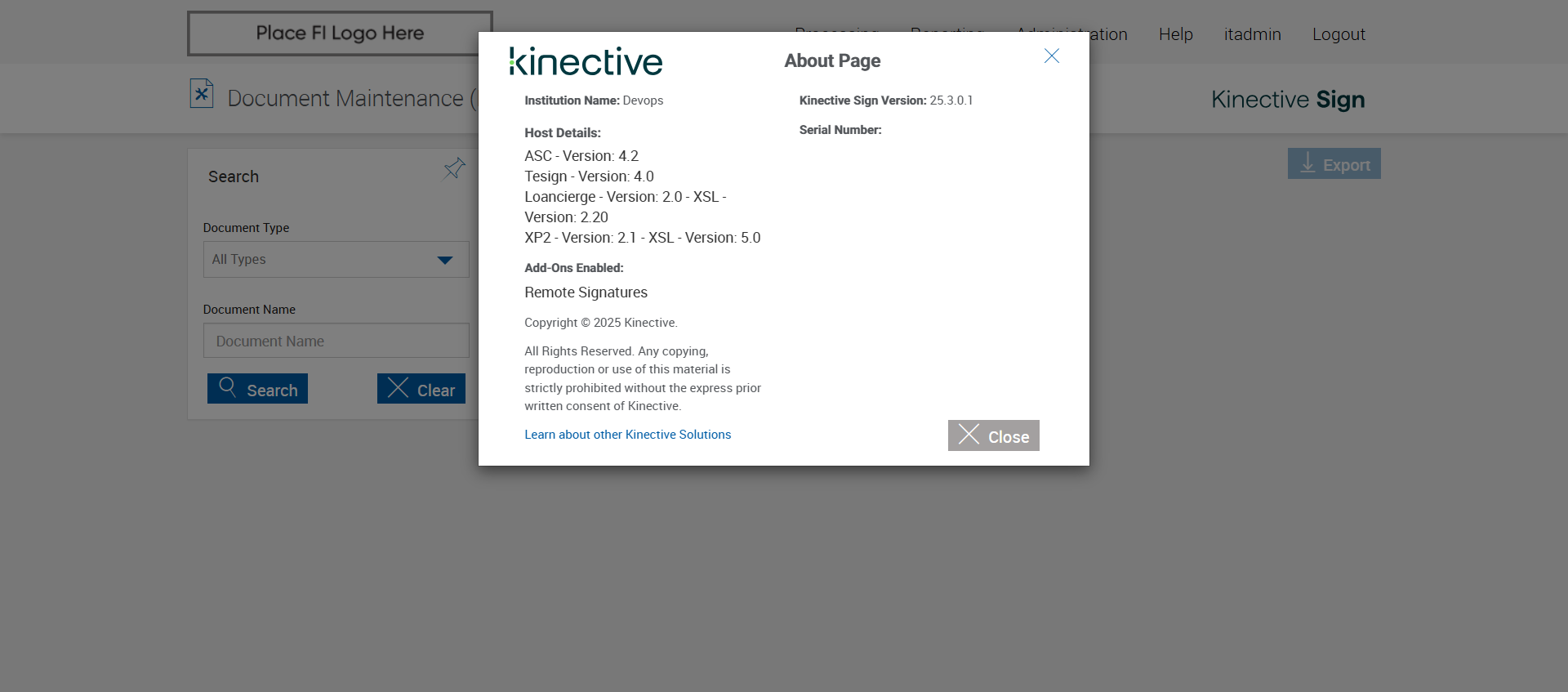This screenshot has width=1568, height=692.
Task: Select the XP2 - Version: 2.1 line
Action: 642,238
